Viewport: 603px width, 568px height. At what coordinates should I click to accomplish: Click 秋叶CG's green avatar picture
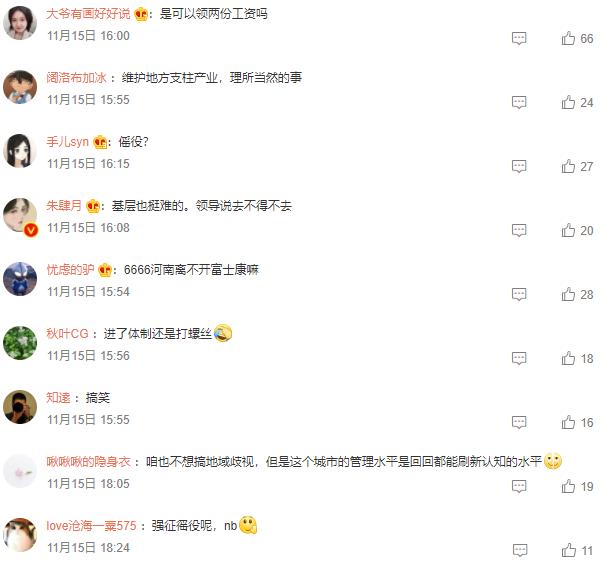tap(20, 343)
